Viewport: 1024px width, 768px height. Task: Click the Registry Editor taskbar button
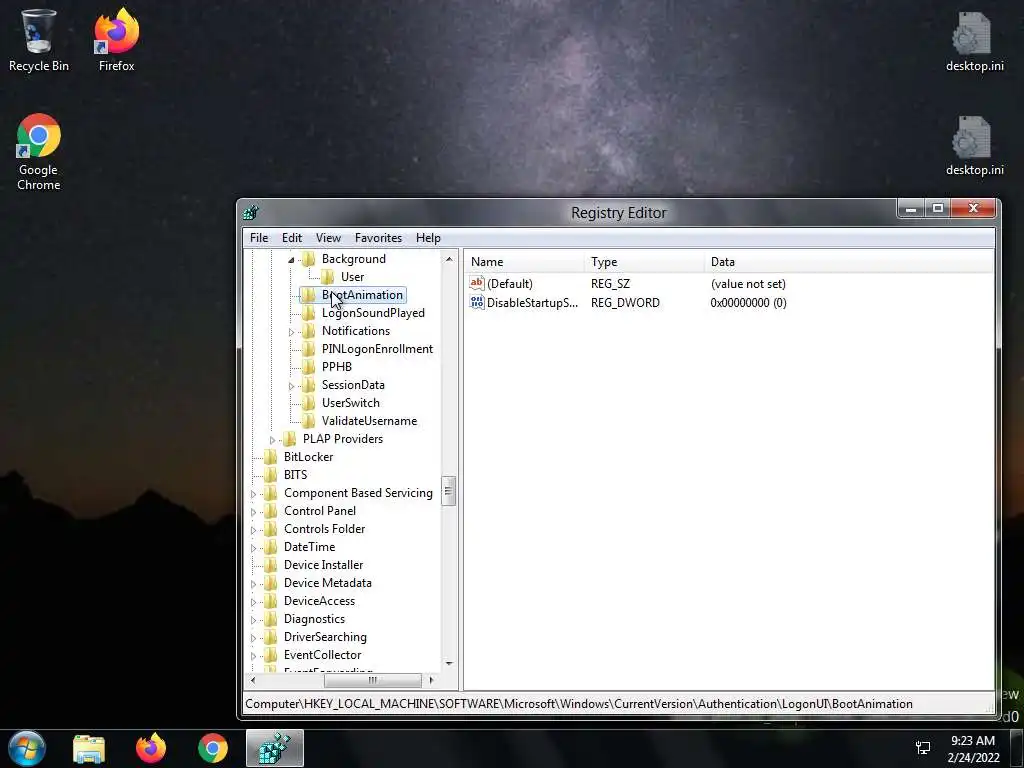click(275, 748)
